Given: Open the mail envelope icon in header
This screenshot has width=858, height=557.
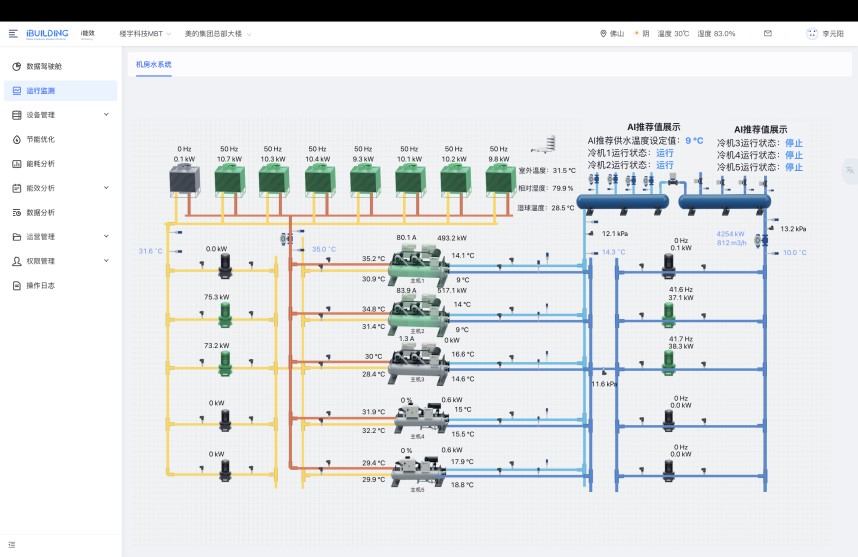Looking at the screenshot, I should point(768,33).
